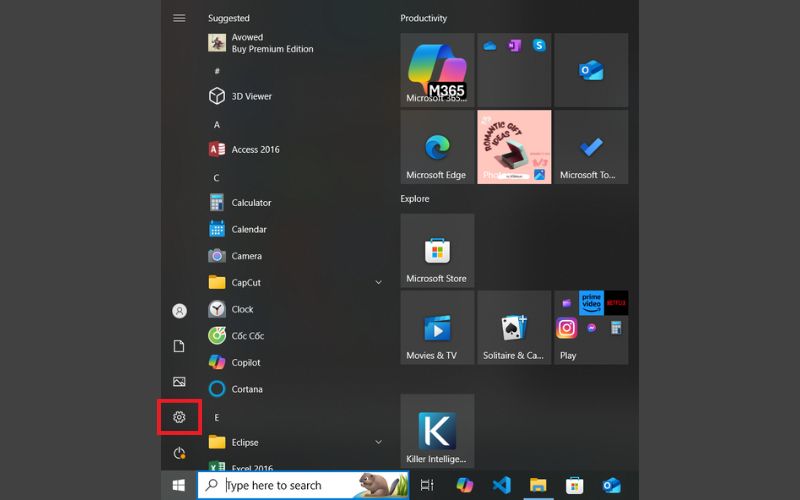The image size is (800, 500).
Task: Launch Solitaire & Casual Games tile
Action: (x=514, y=328)
